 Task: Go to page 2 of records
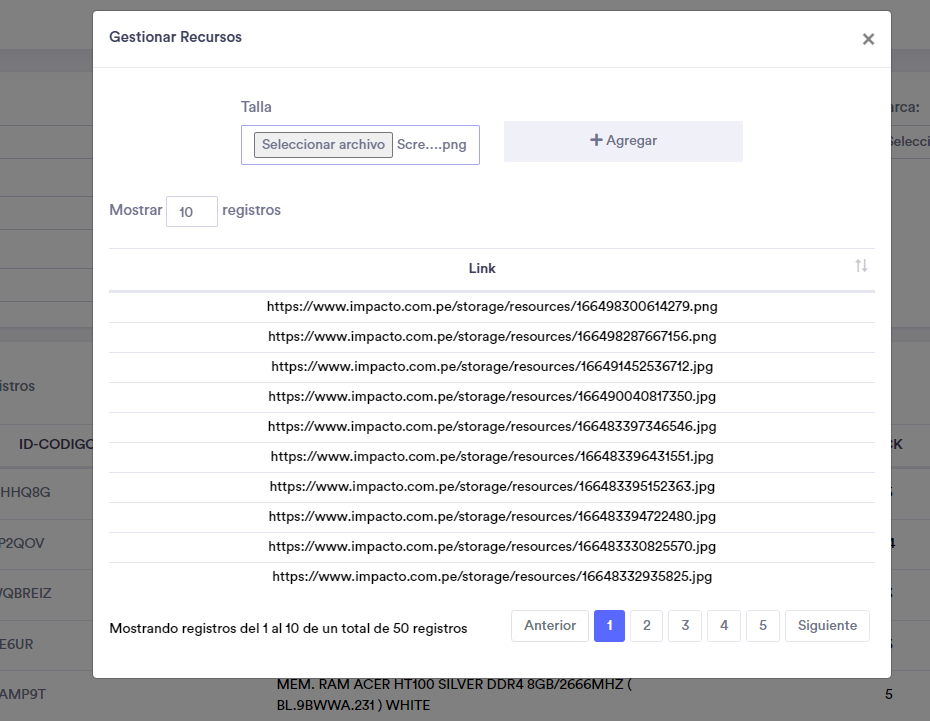pyautogui.click(x=647, y=626)
